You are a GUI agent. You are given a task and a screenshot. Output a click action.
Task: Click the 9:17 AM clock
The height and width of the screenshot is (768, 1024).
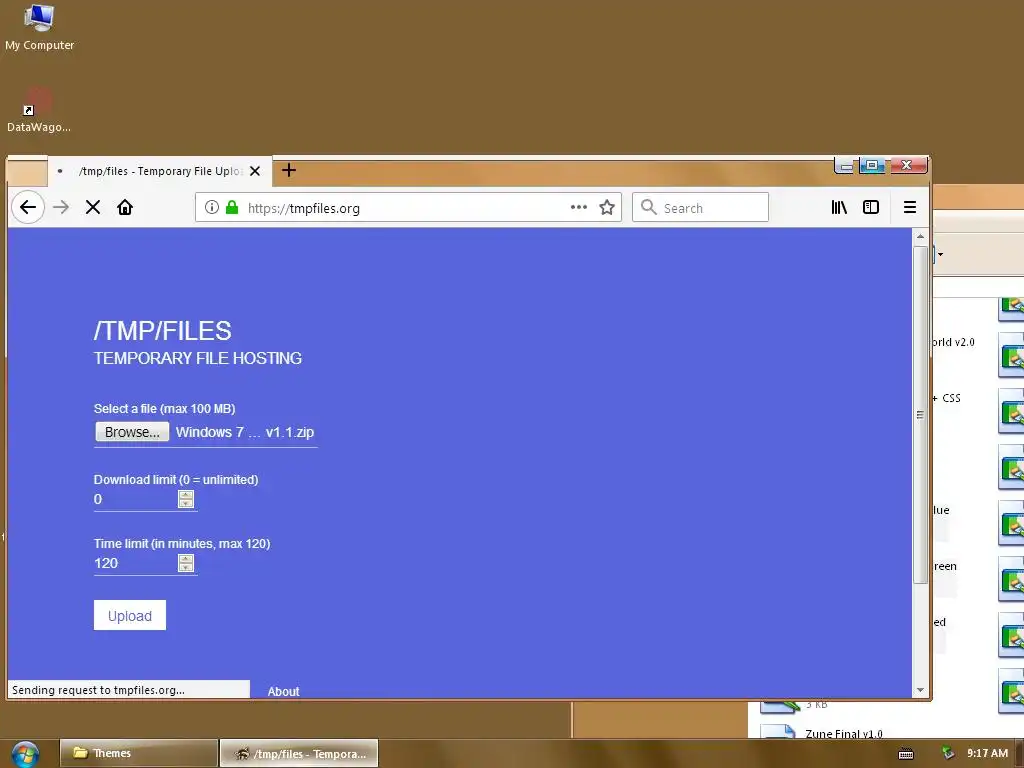(x=987, y=753)
